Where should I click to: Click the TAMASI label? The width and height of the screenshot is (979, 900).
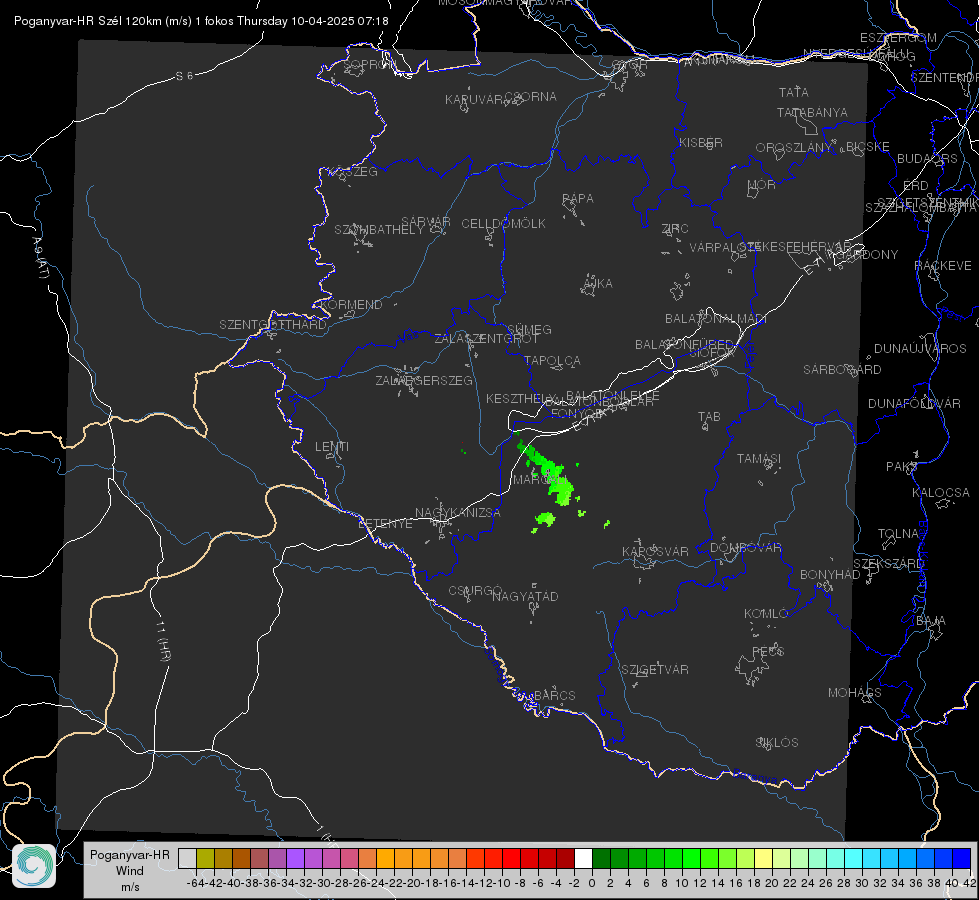coord(759,459)
